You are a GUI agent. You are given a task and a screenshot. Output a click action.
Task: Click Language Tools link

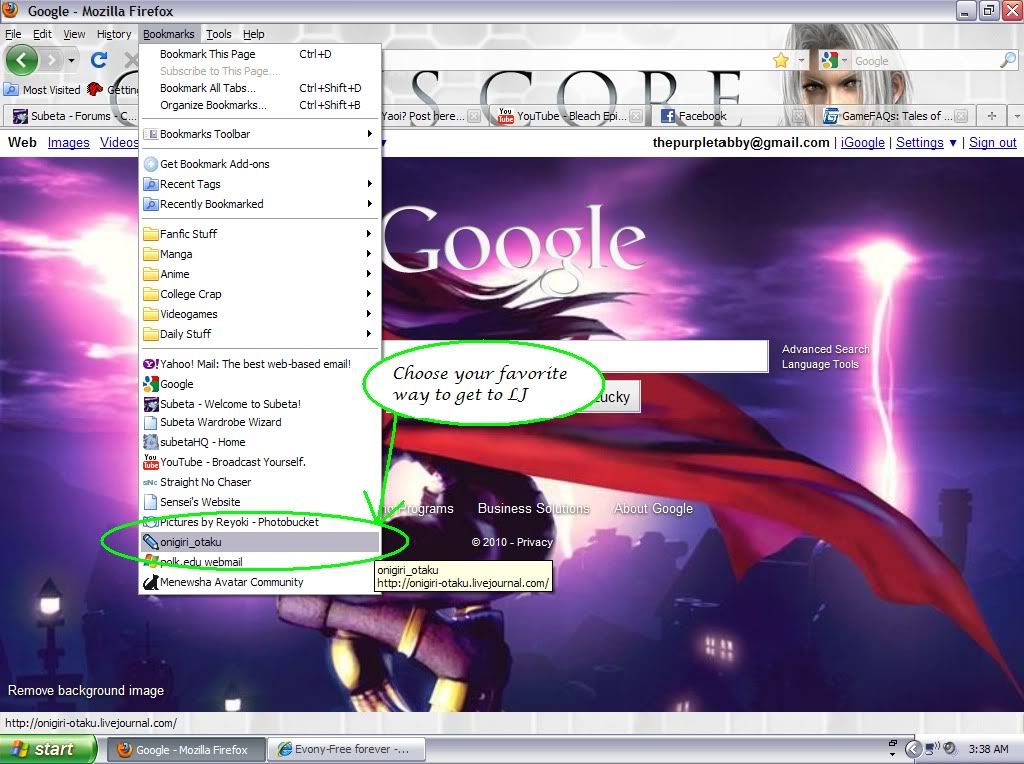pyautogui.click(x=820, y=364)
